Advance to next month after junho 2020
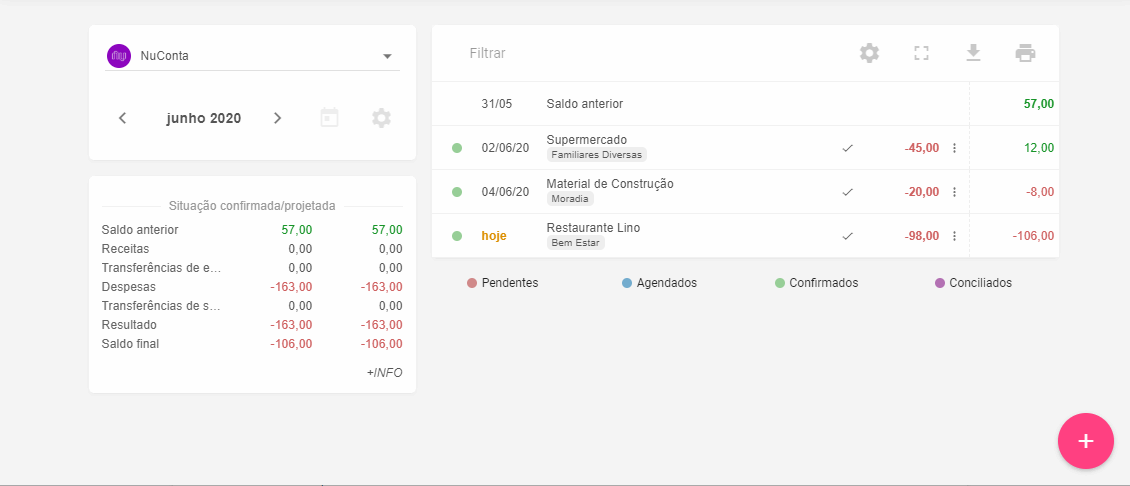The height and width of the screenshot is (486, 1130). [277, 118]
